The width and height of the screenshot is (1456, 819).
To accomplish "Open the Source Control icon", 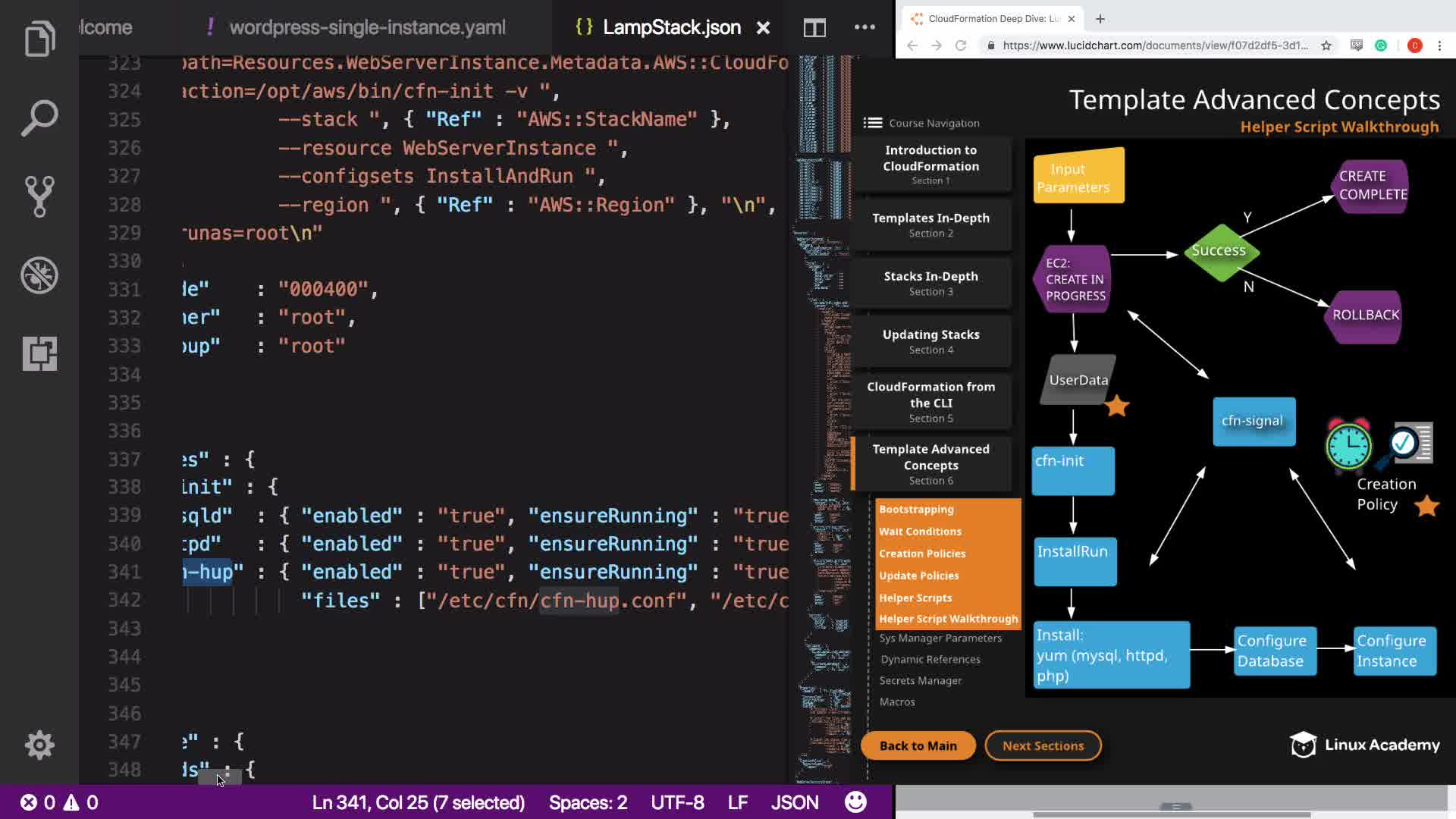I will tap(39, 196).
